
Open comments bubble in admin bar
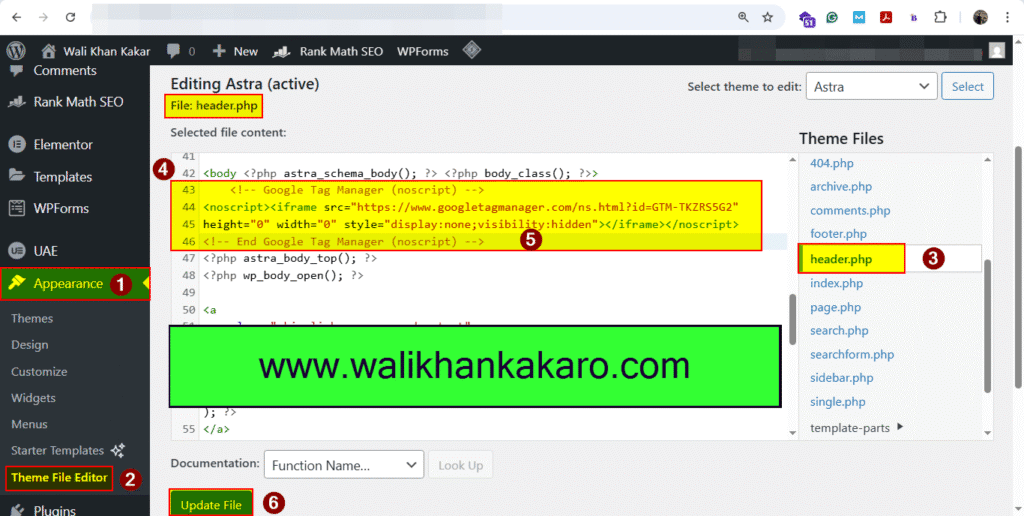(181, 51)
